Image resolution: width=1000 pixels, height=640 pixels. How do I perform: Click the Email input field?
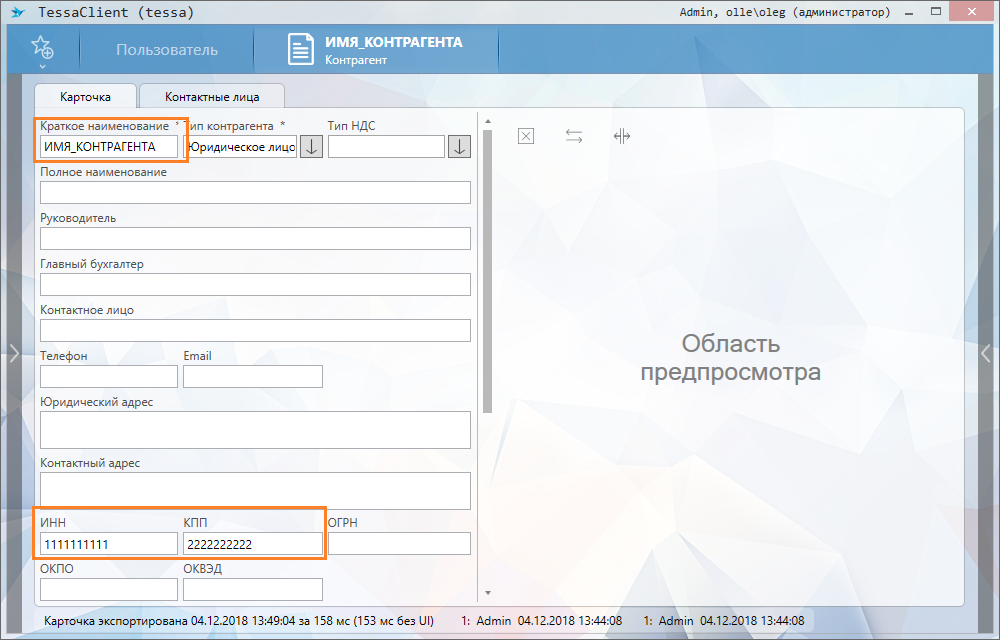pyautogui.click(x=253, y=376)
